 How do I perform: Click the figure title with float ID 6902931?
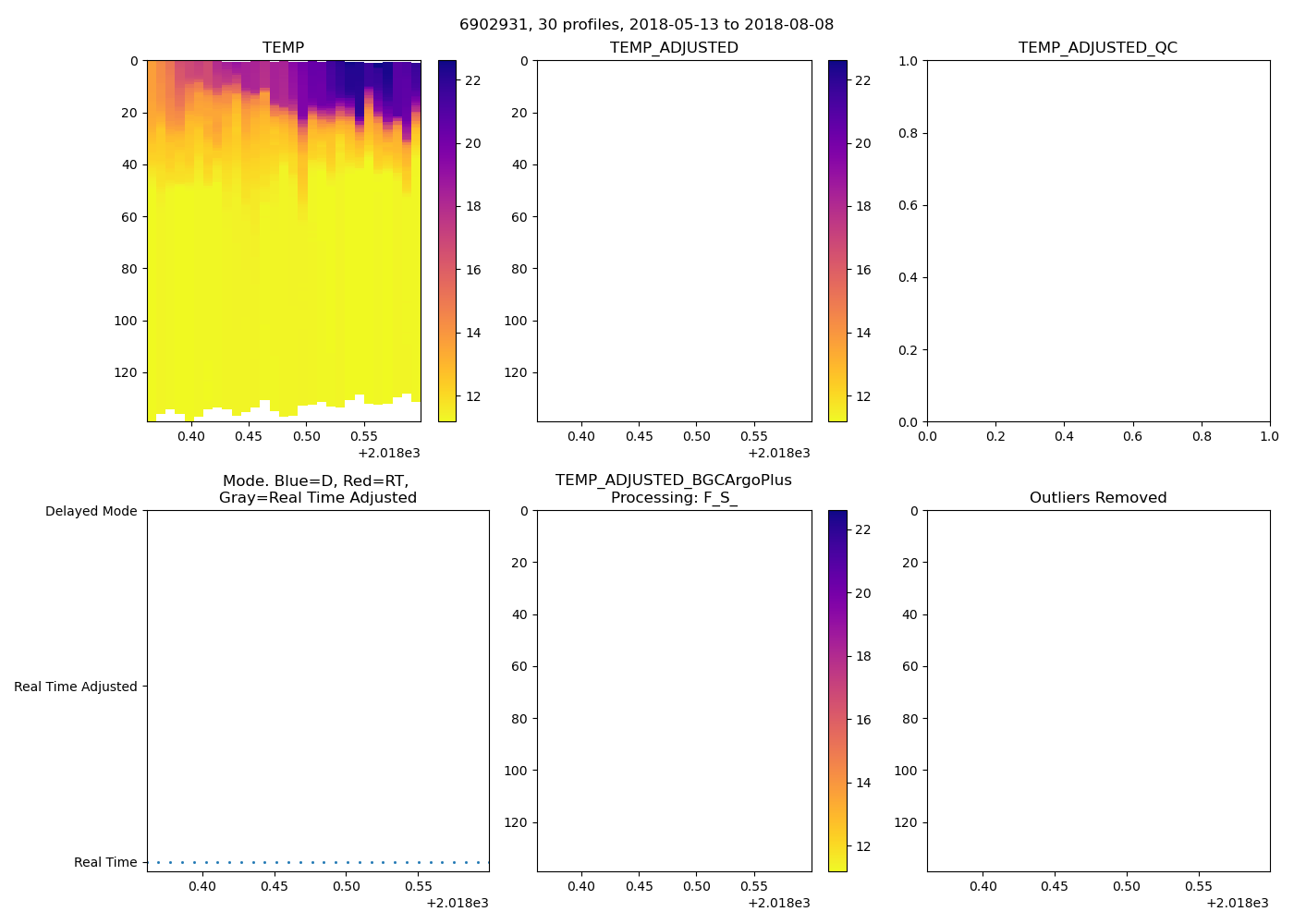click(x=646, y=25)
